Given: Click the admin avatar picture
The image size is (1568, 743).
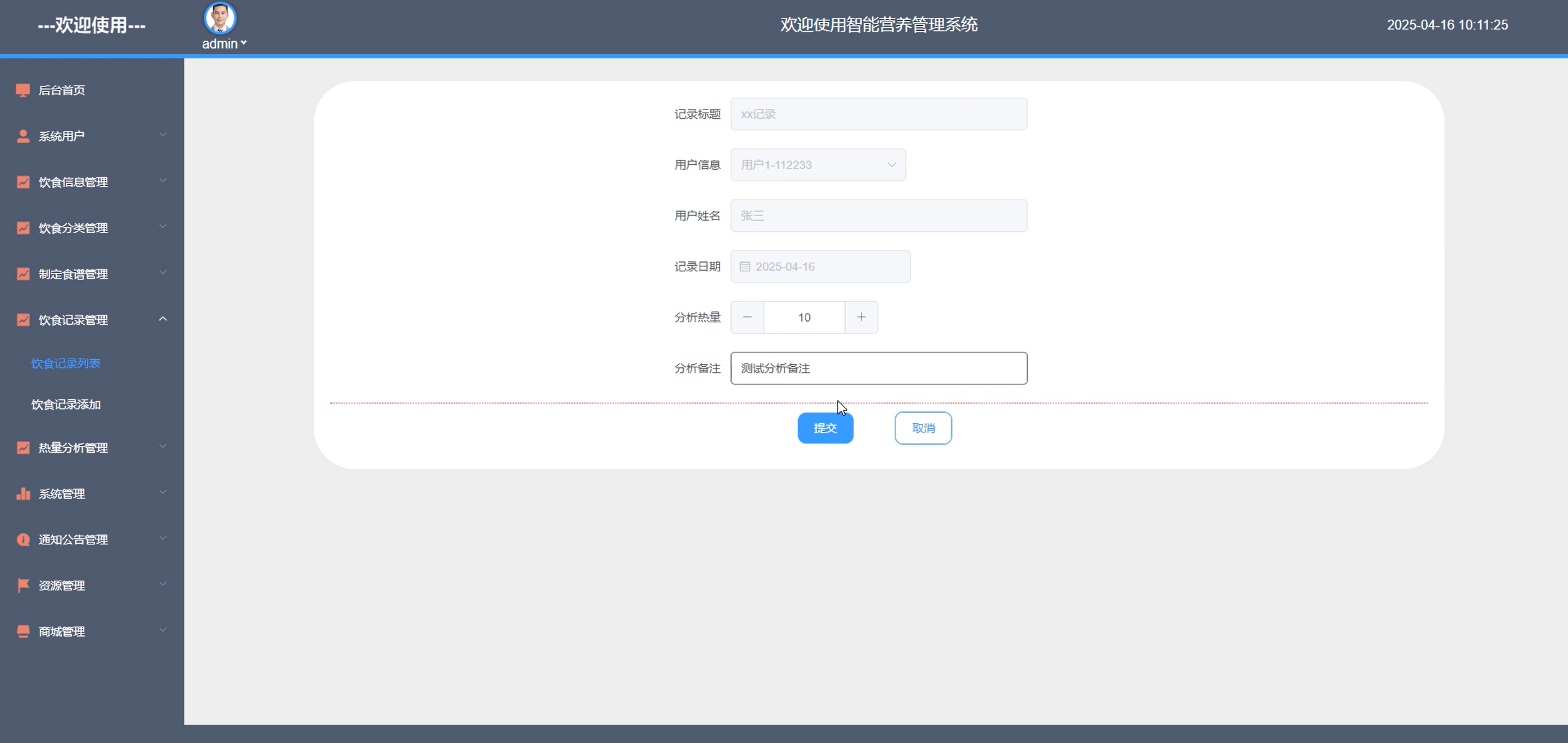Looking at the screenshot, I should pyautogui.click(x=220, y=18).
